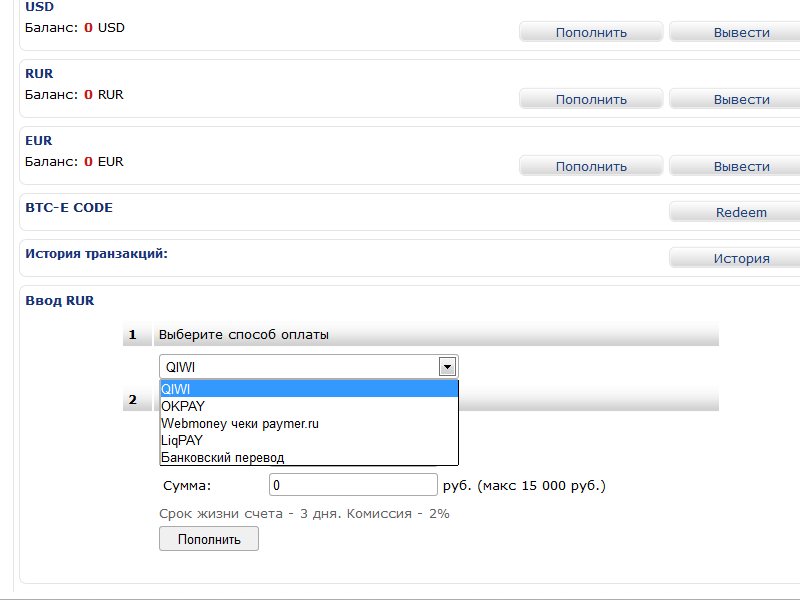Withdraw from the EUR balance
This screenshot has width=800, height=600.
point(735,166)
